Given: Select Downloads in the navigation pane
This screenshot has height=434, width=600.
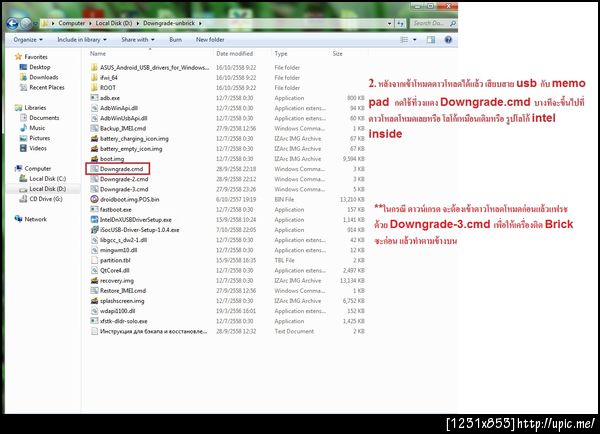Looking at the screenshot, I should click(x=44, y=77).
